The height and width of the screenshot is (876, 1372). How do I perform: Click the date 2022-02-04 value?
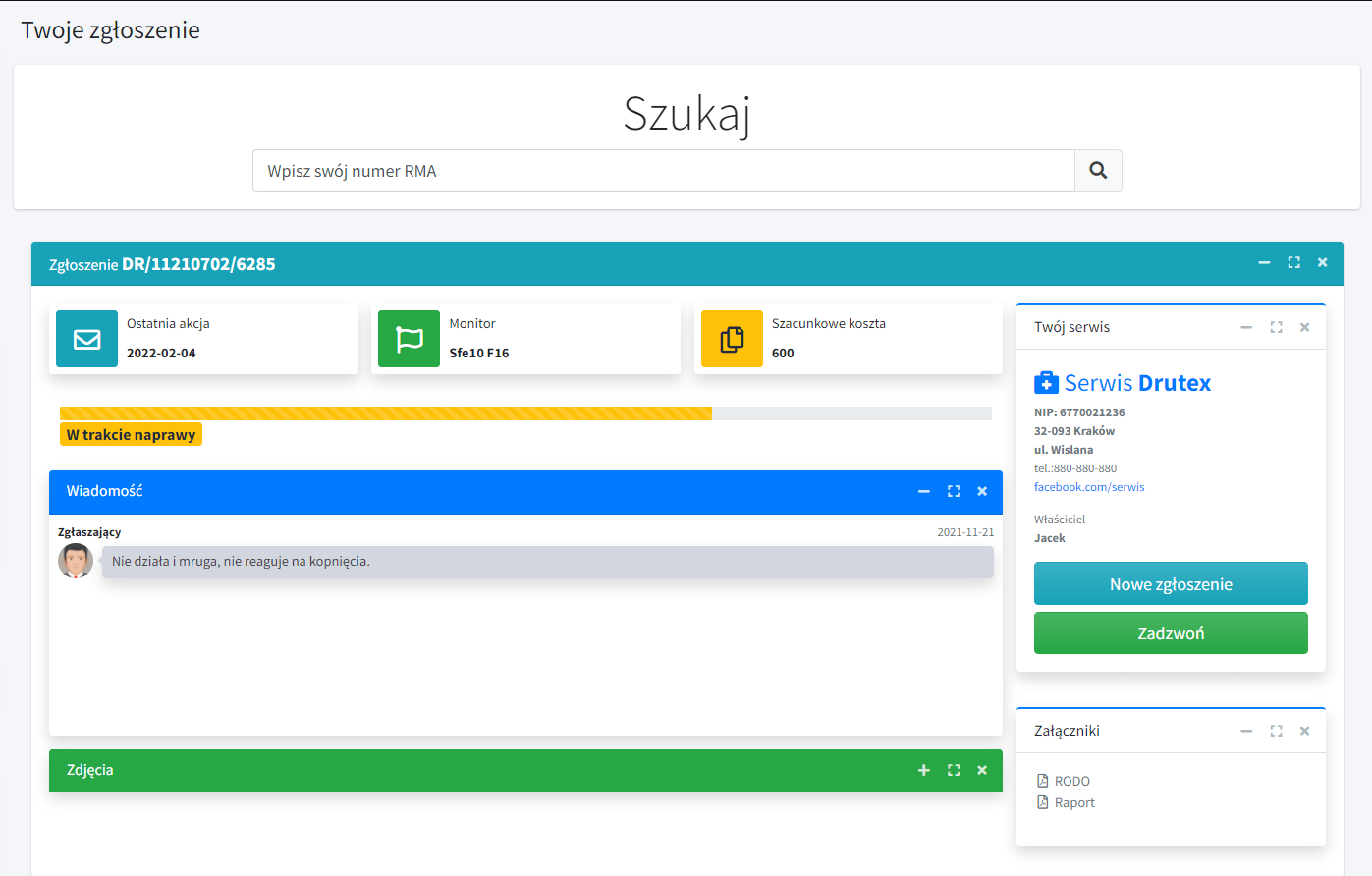point(161,353)
